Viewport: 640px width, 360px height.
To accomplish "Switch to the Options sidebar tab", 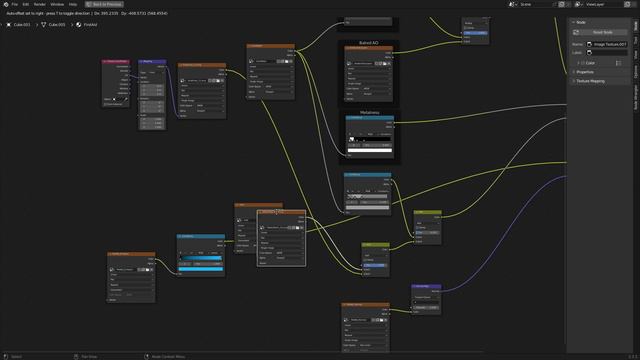I will point(636,72).
